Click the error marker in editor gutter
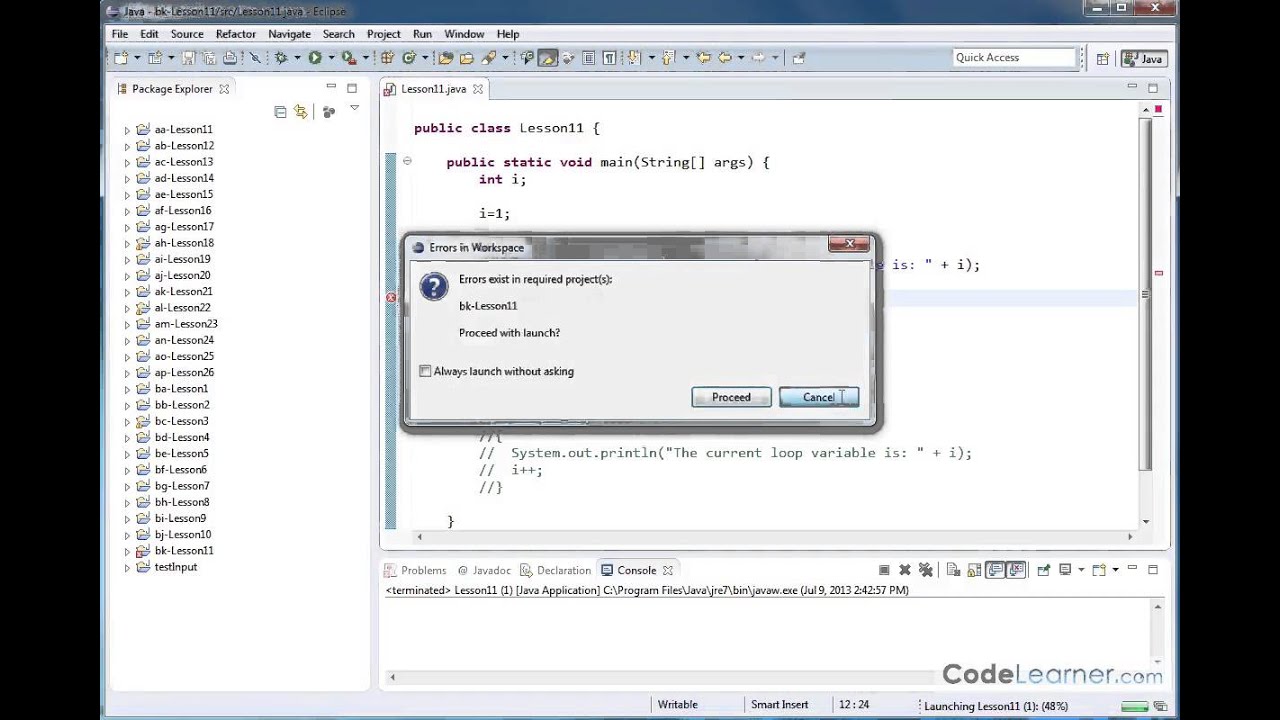The height and width of the screenshot is (720, 1280). 391,297
